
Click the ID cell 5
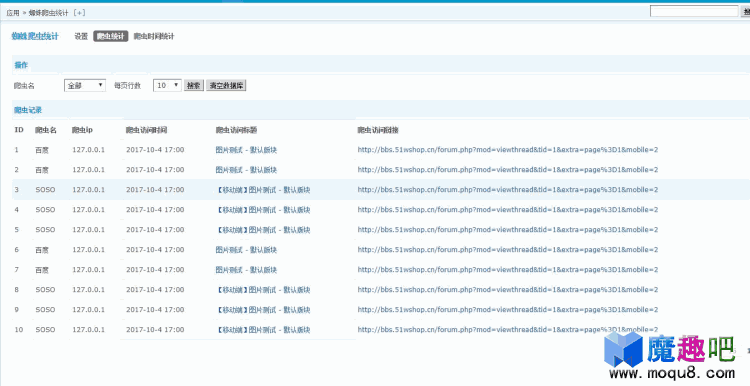pos(17,230)
